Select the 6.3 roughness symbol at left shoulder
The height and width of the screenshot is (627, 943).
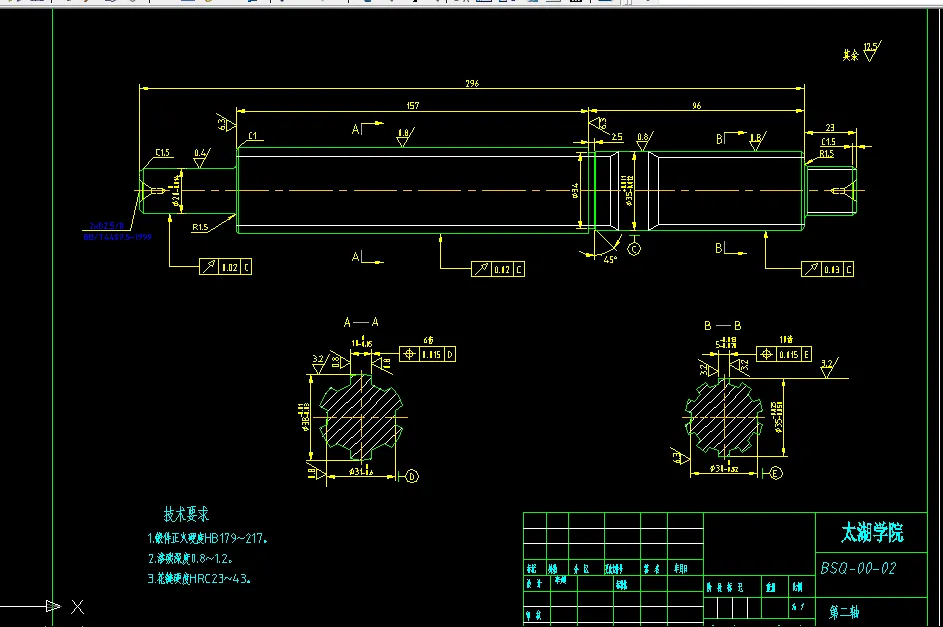point(226,122)
